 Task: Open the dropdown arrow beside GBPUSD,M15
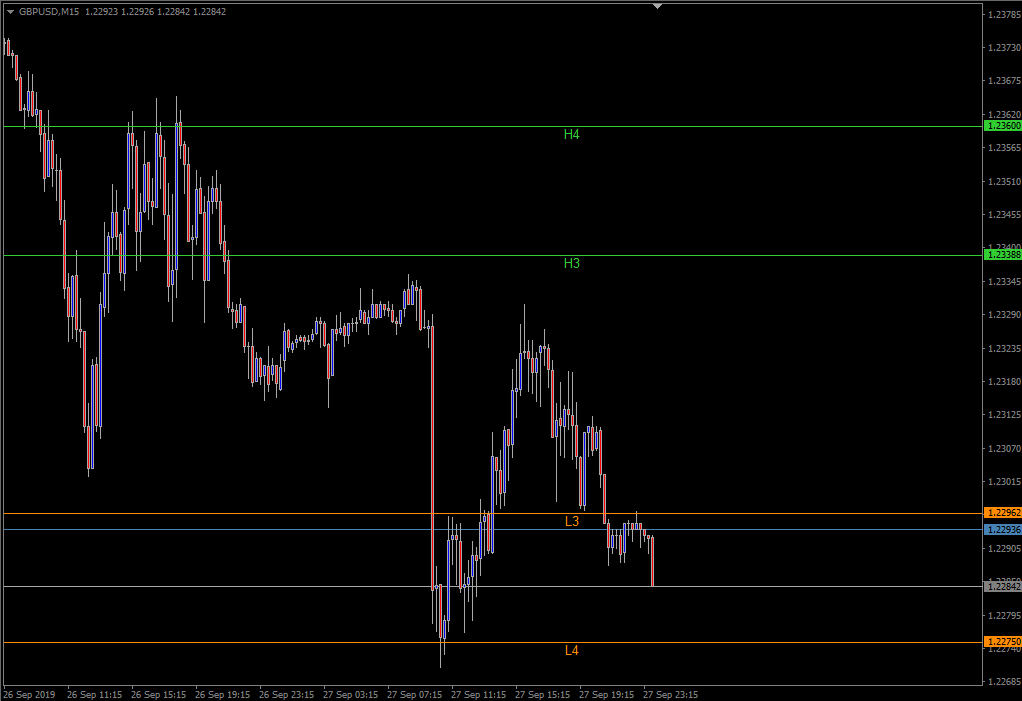tap(10, 12)
